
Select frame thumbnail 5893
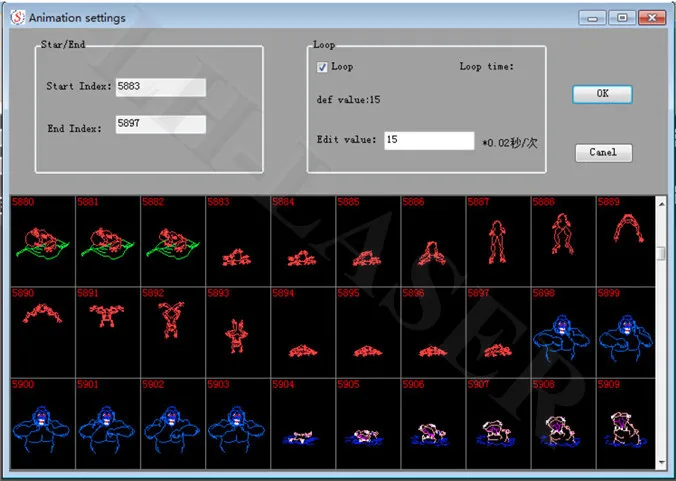point(238,332)
